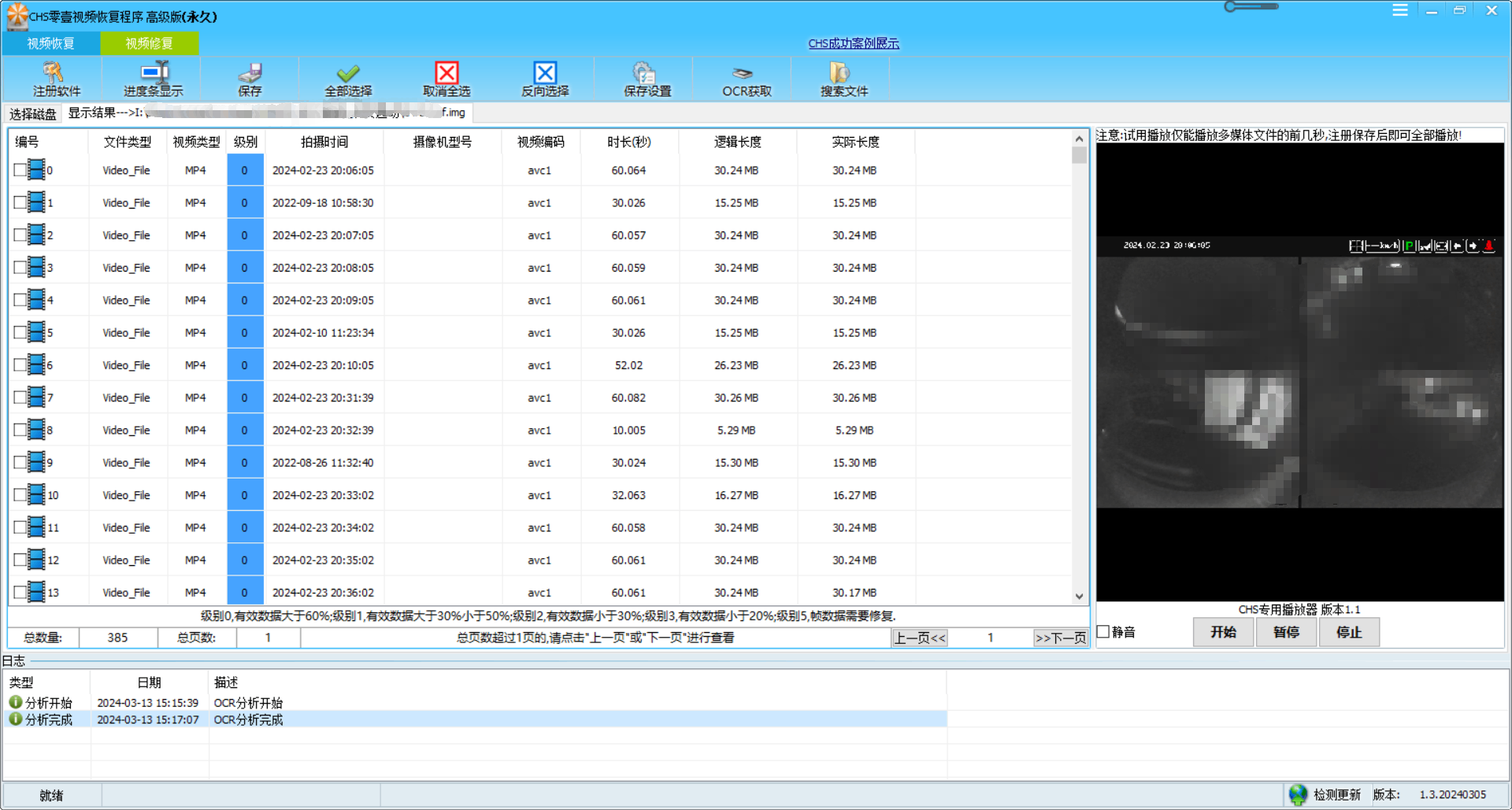Sort by the 时长(秒) column header

(629, 142)
